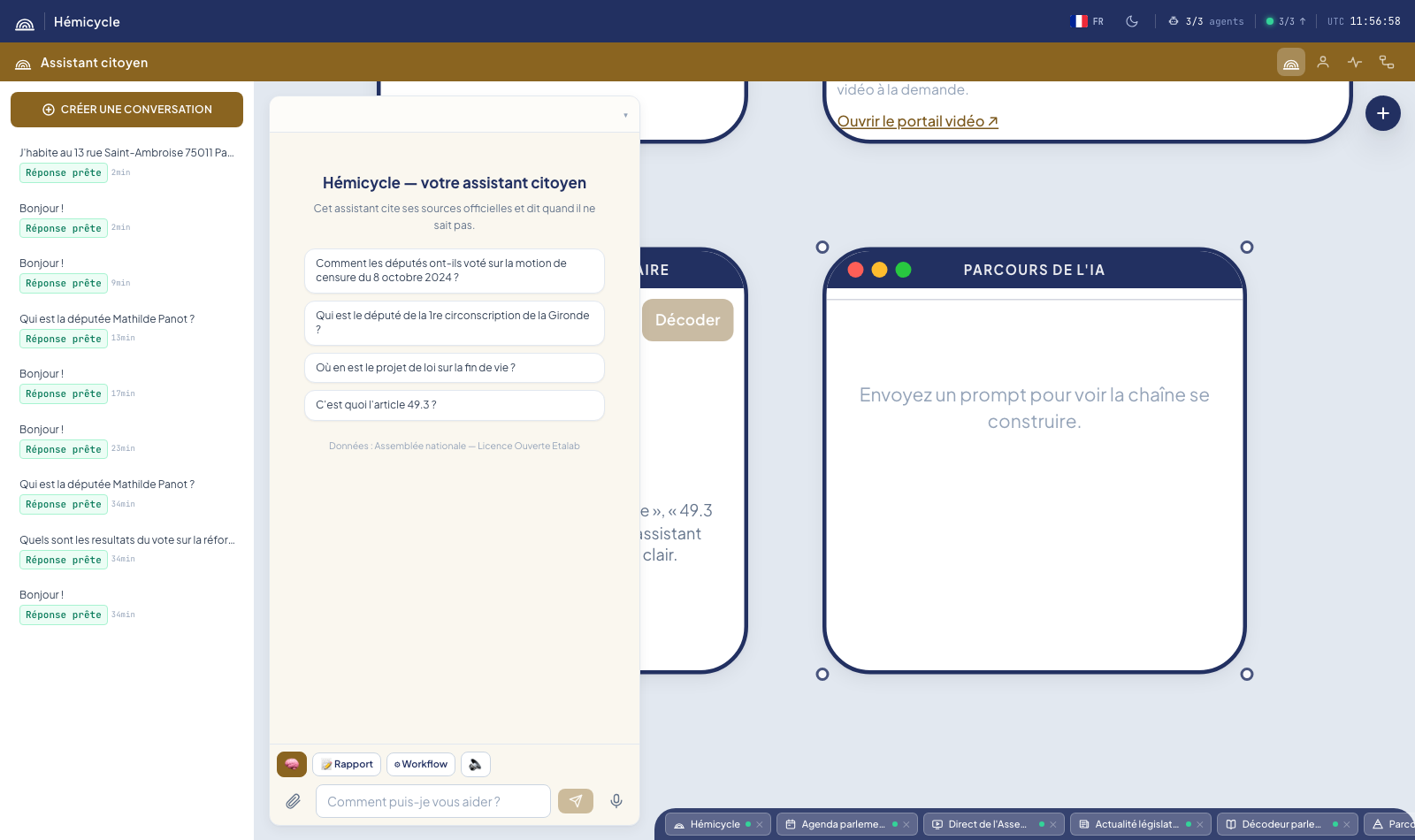Screen dimensions: 1415x840
Task: Open the 3/3 agents status indicator
Action: click(1205, 21)
